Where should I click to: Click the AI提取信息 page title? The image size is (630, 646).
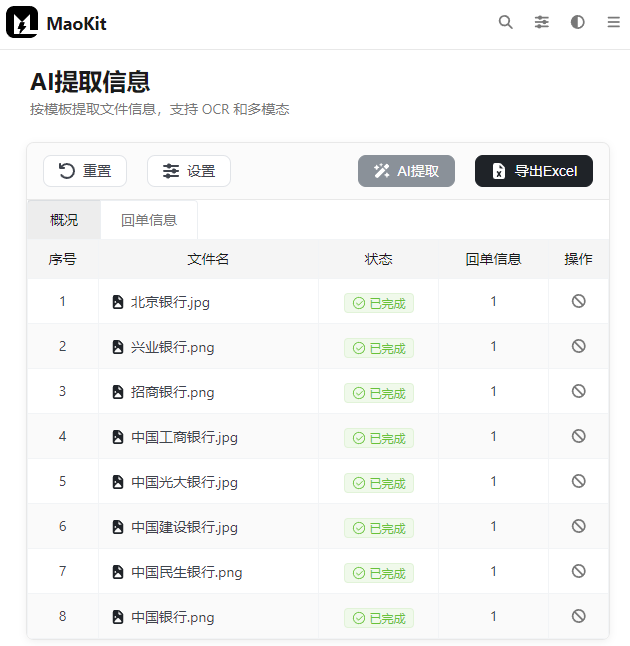pyautogui.click(x=90, y=82)
